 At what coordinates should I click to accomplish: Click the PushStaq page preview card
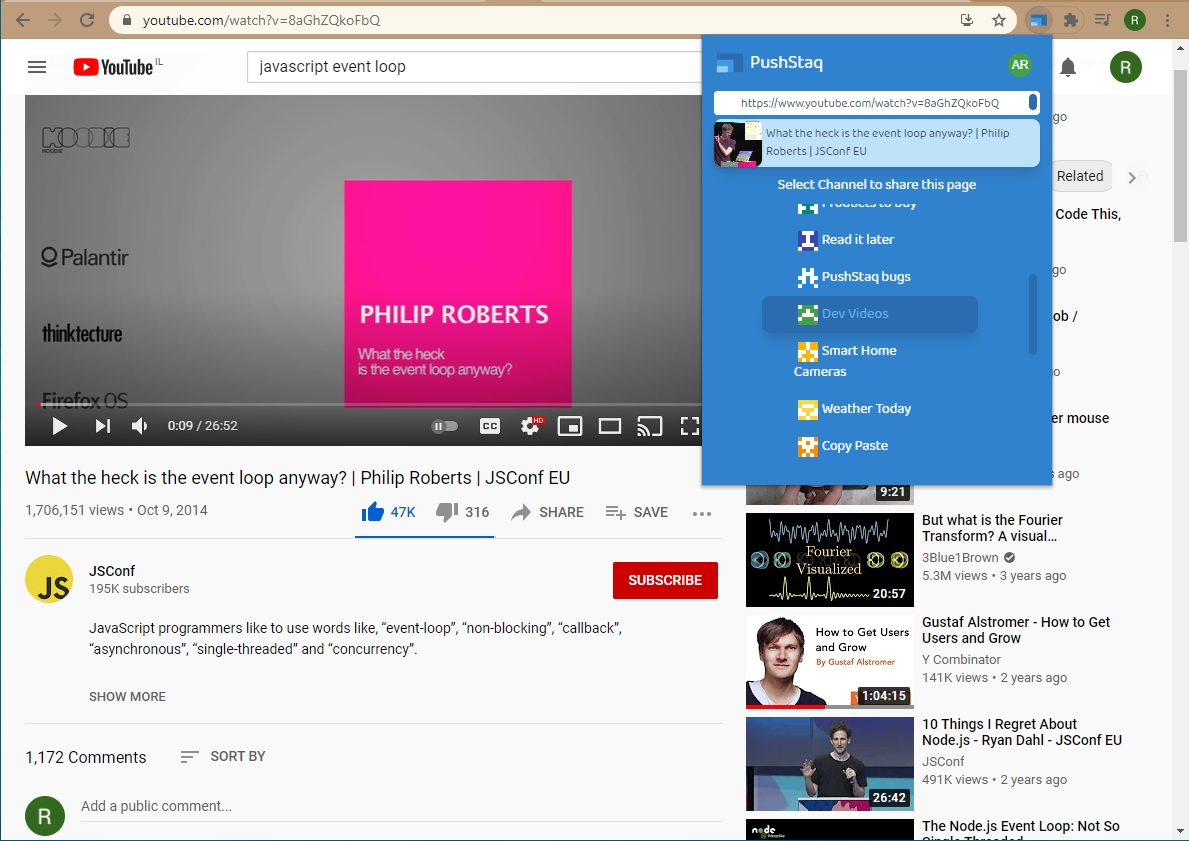(x=877, y=143)
